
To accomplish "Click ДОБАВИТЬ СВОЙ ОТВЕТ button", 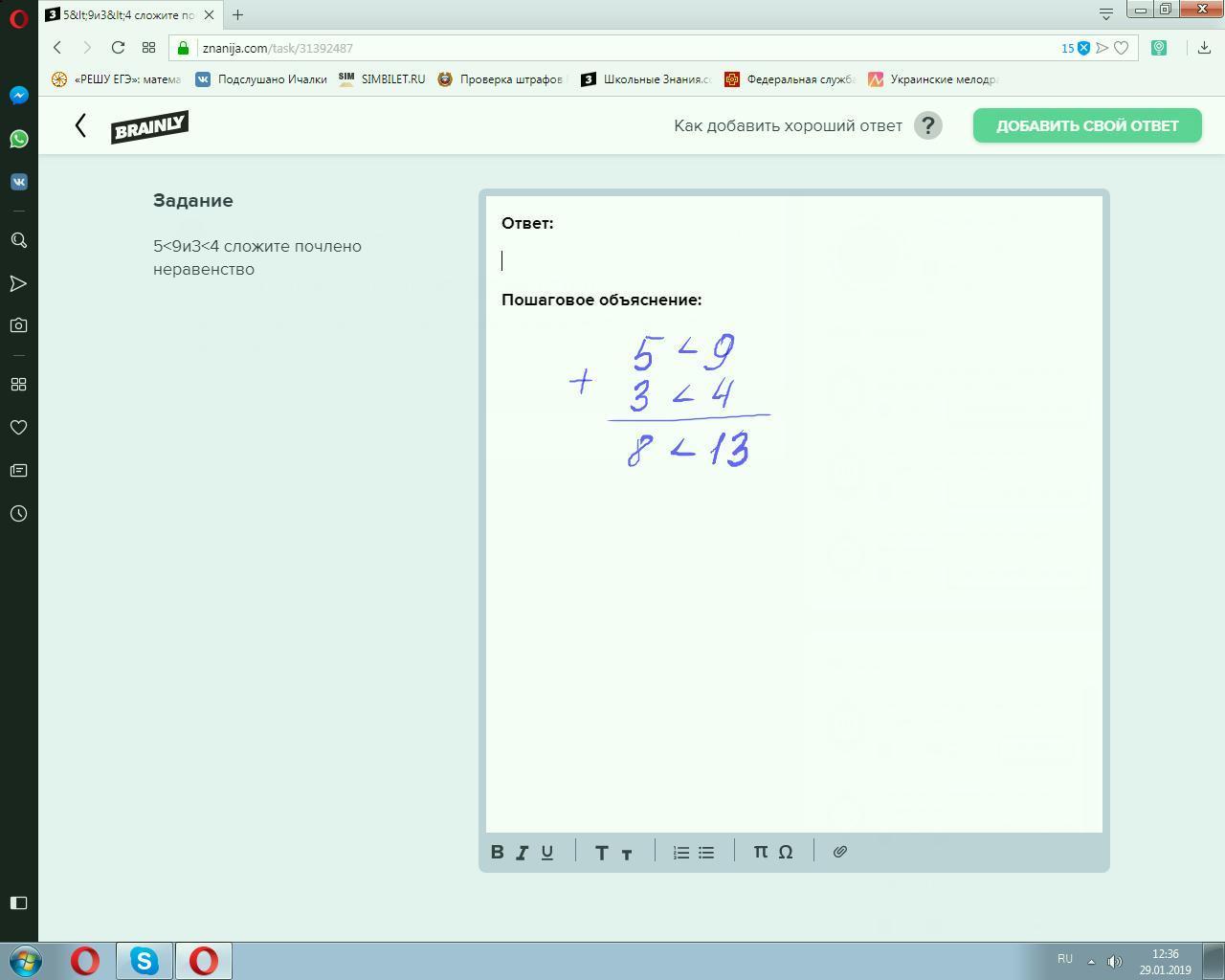I will (1087, 125).
